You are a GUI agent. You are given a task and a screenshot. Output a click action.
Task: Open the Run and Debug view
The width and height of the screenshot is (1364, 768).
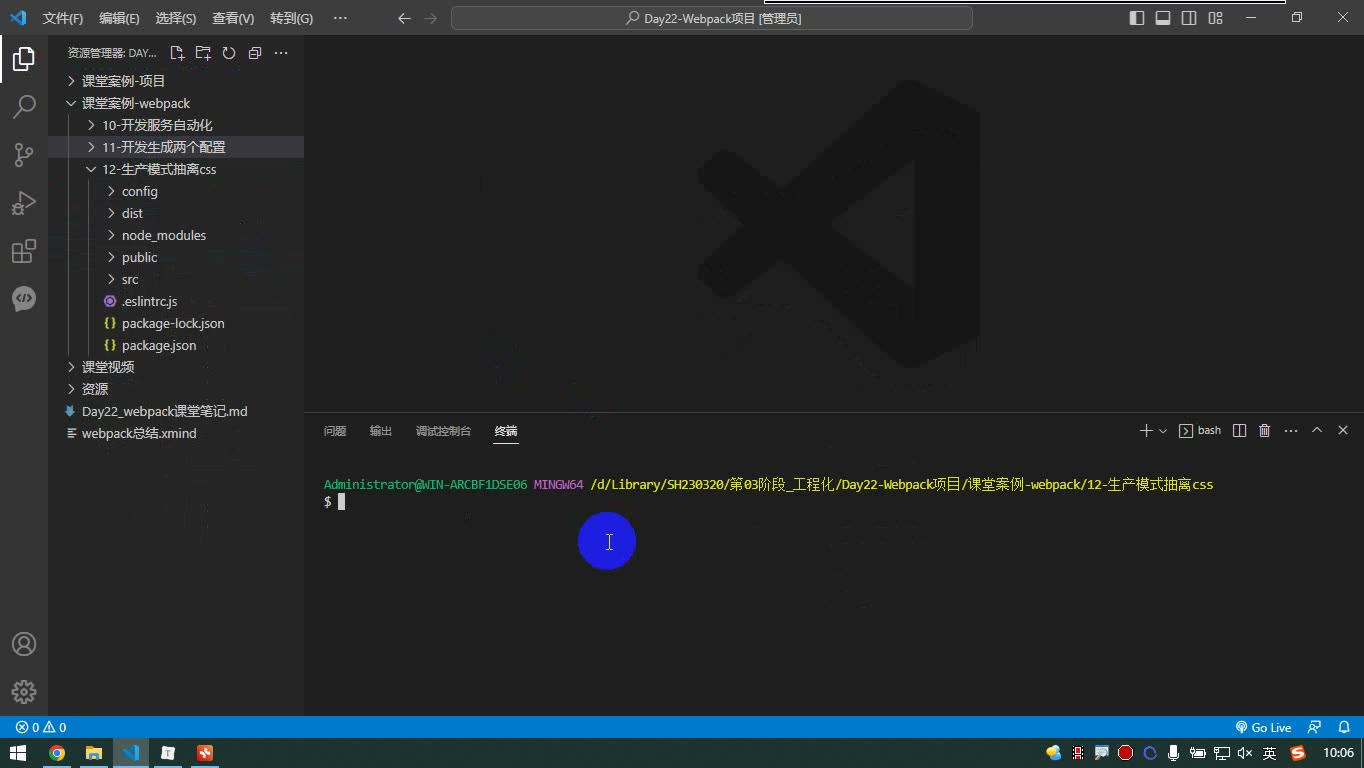point(24,203)
